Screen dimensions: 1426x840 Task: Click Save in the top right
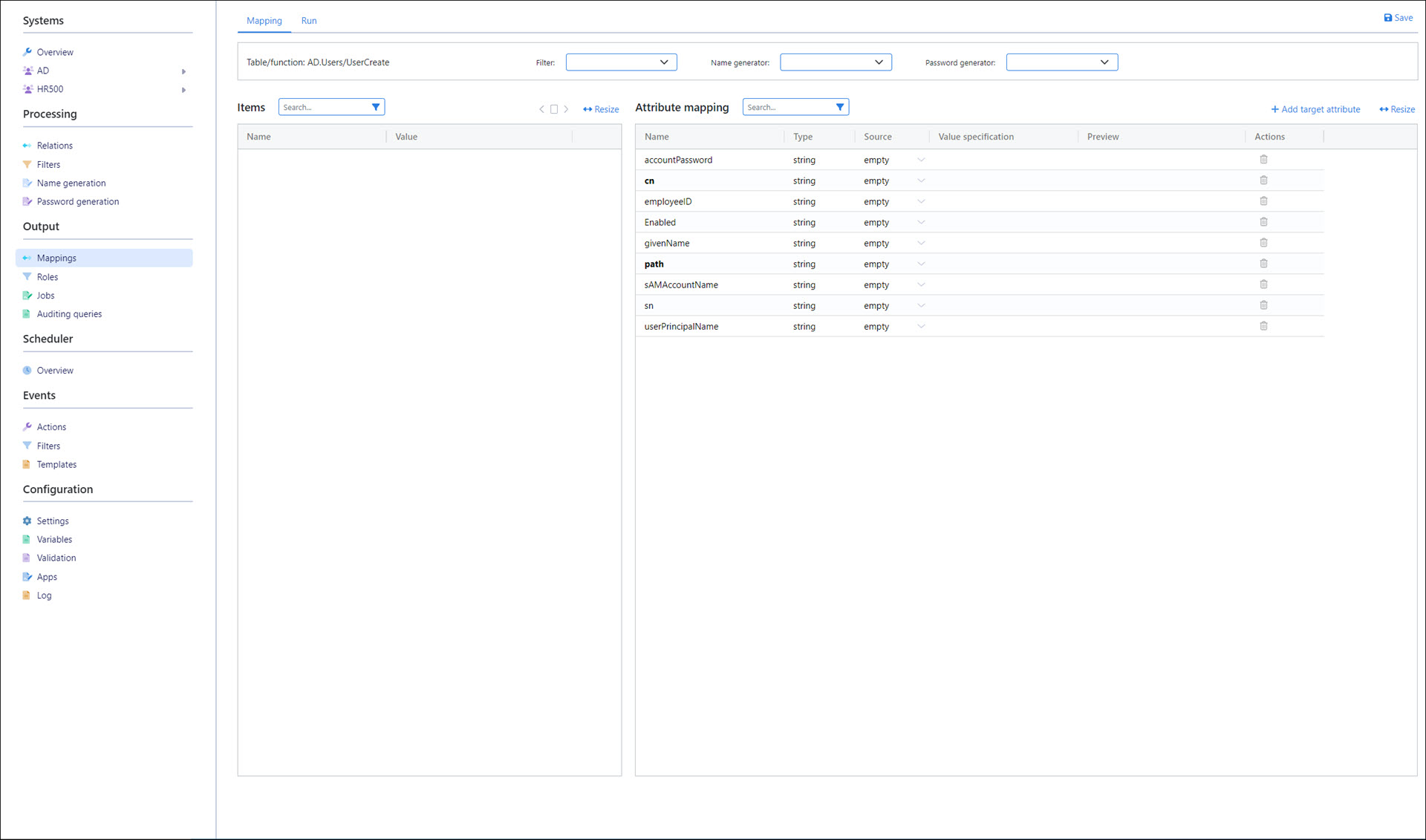pos(1398,18)
